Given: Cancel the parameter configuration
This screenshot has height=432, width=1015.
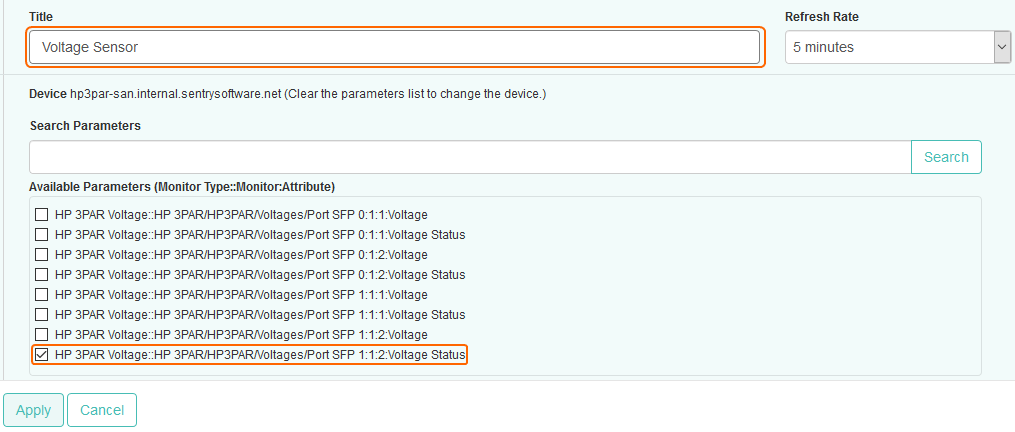Looking at the screenshot, I should 102,410.
